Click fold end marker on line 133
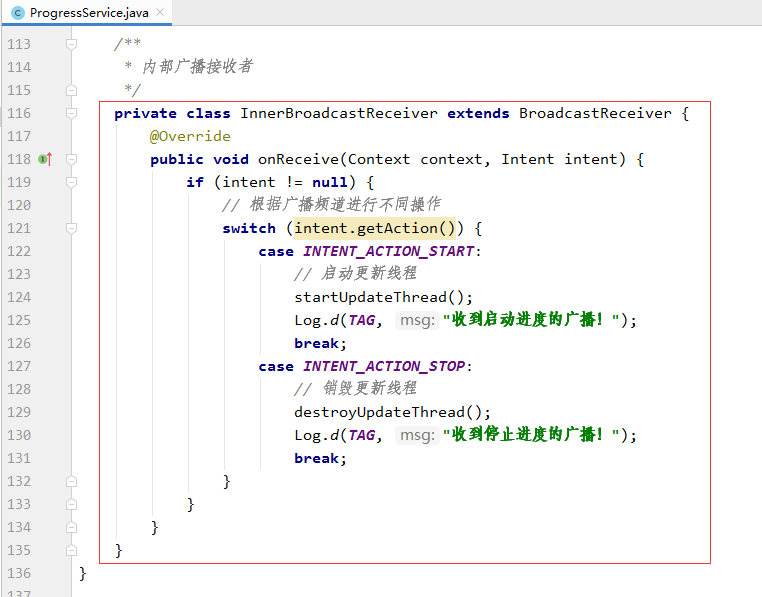 [71, 504]
